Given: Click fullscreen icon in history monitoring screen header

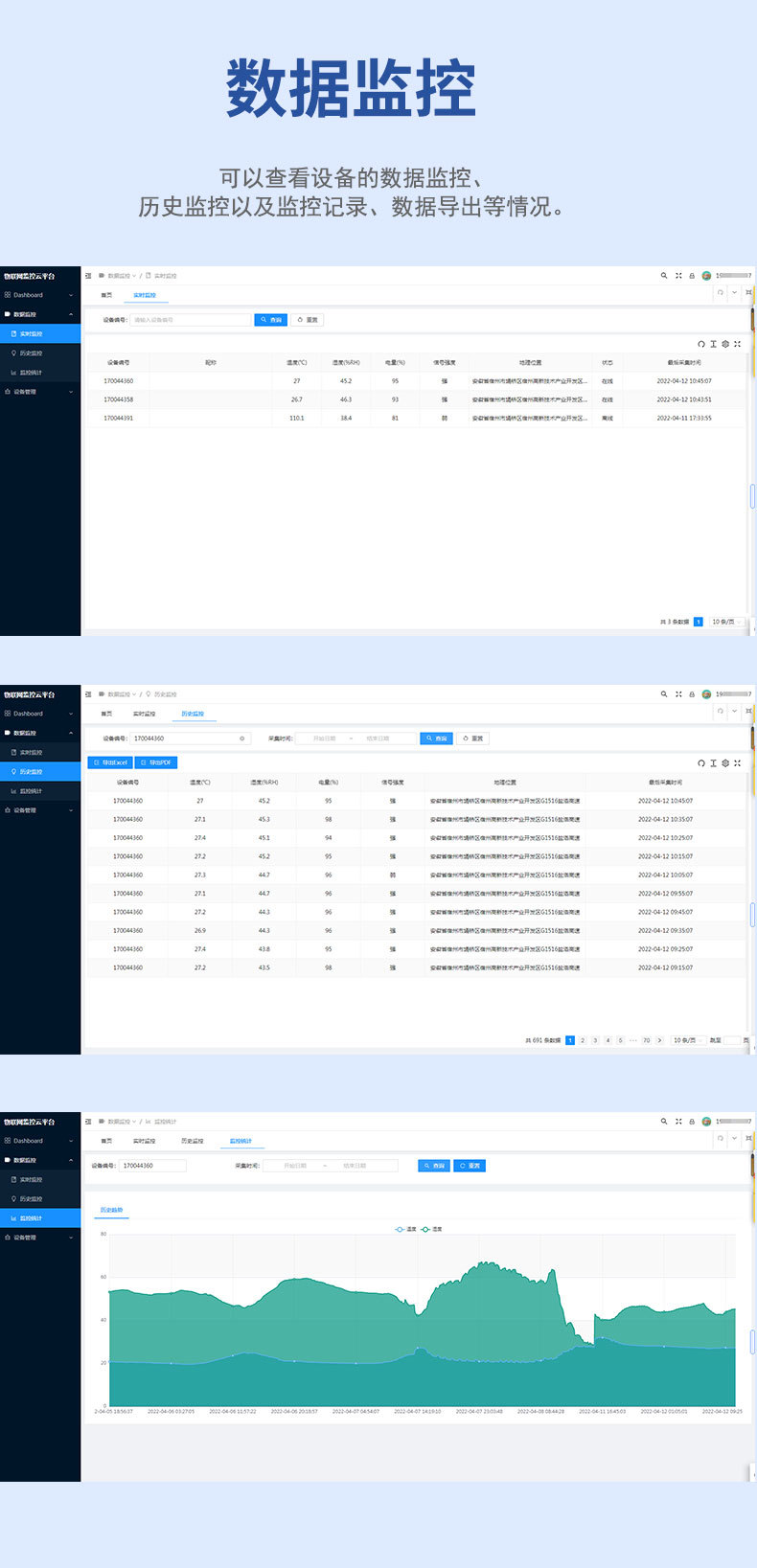Looking at the screenshot, I should 678,694.
